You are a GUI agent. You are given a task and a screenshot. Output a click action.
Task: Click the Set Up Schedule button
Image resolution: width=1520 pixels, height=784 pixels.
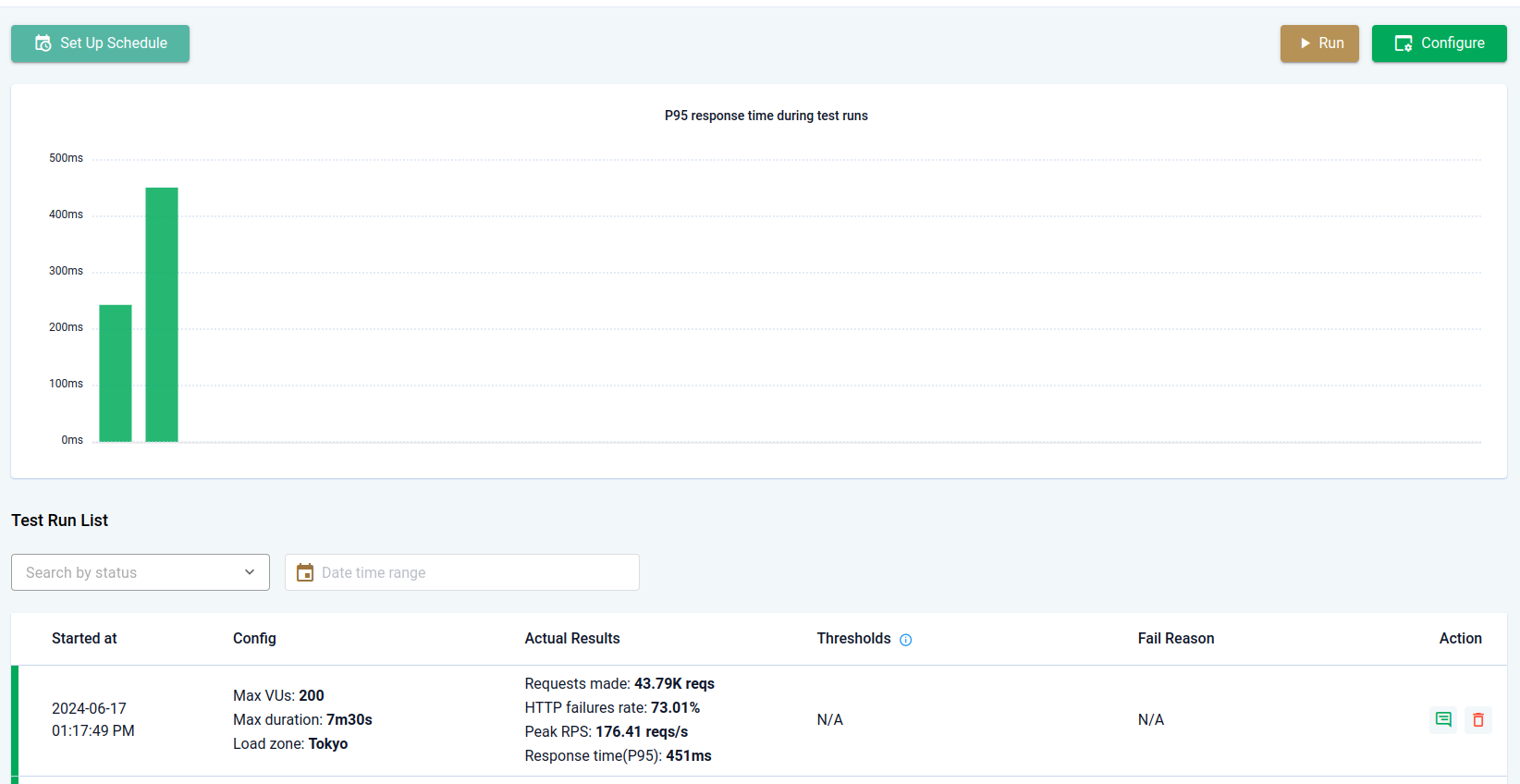click(100, 43)
